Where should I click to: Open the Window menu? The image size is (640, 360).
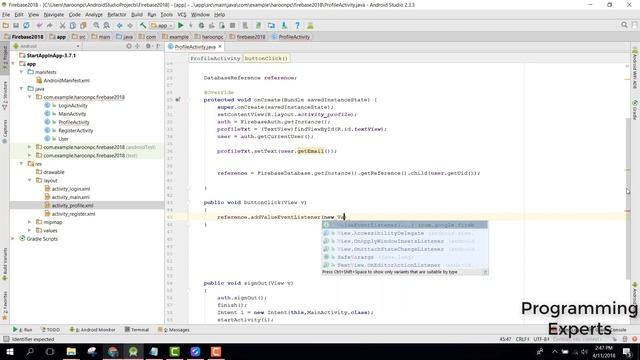pos(200,15)
